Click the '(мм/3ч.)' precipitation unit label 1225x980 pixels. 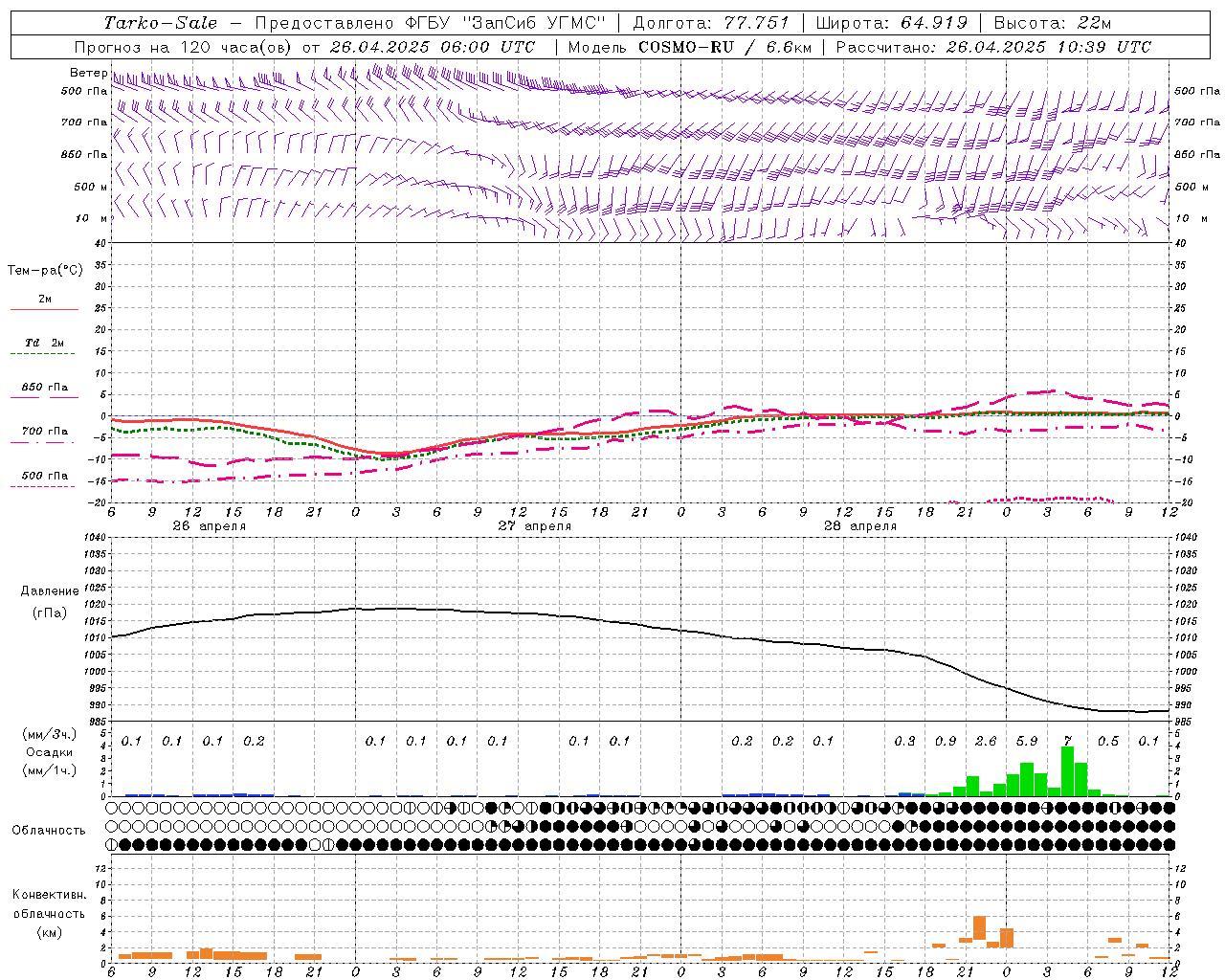(x=50, y=734)
